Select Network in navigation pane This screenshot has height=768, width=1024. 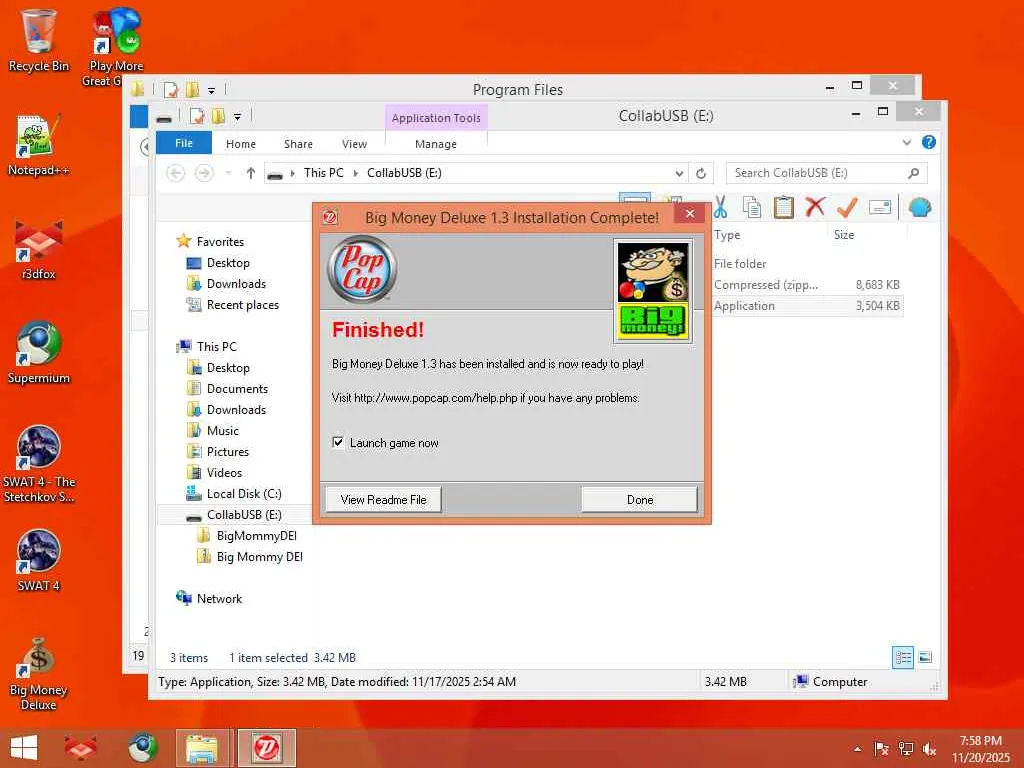tap(219, 598)
